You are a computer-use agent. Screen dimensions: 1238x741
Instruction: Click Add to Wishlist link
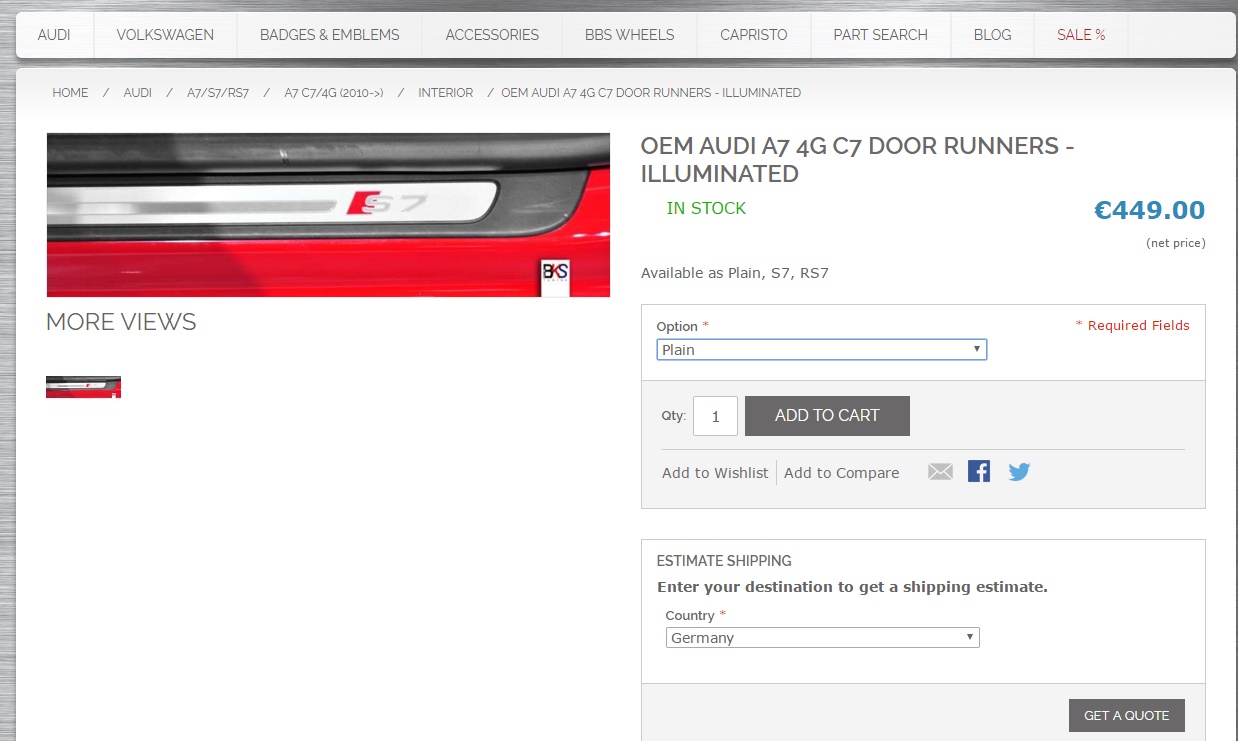715,473
